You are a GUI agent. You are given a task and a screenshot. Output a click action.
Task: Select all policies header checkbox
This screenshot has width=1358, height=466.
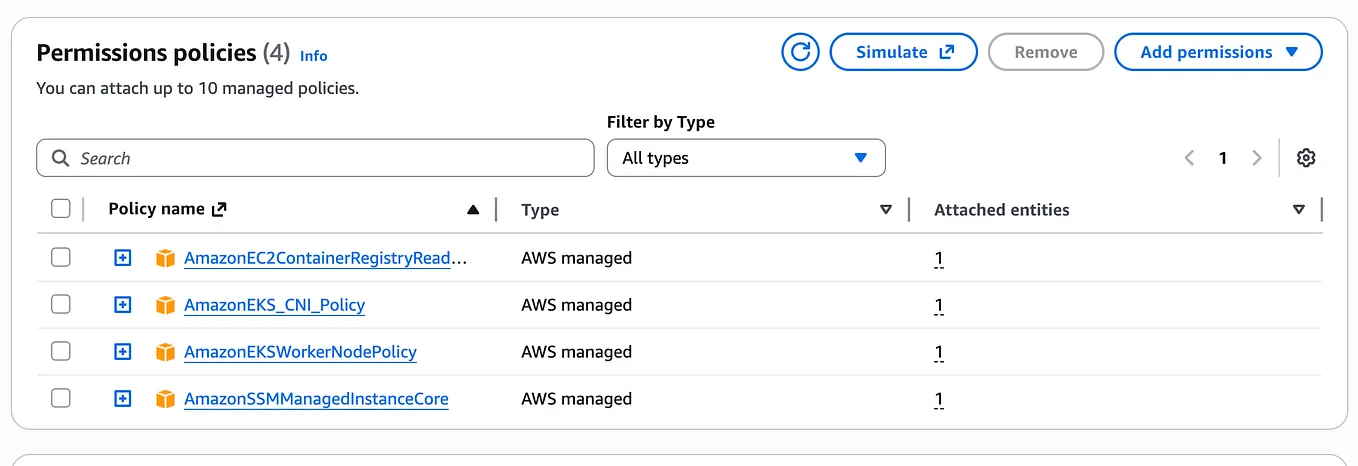pos(61,208)
